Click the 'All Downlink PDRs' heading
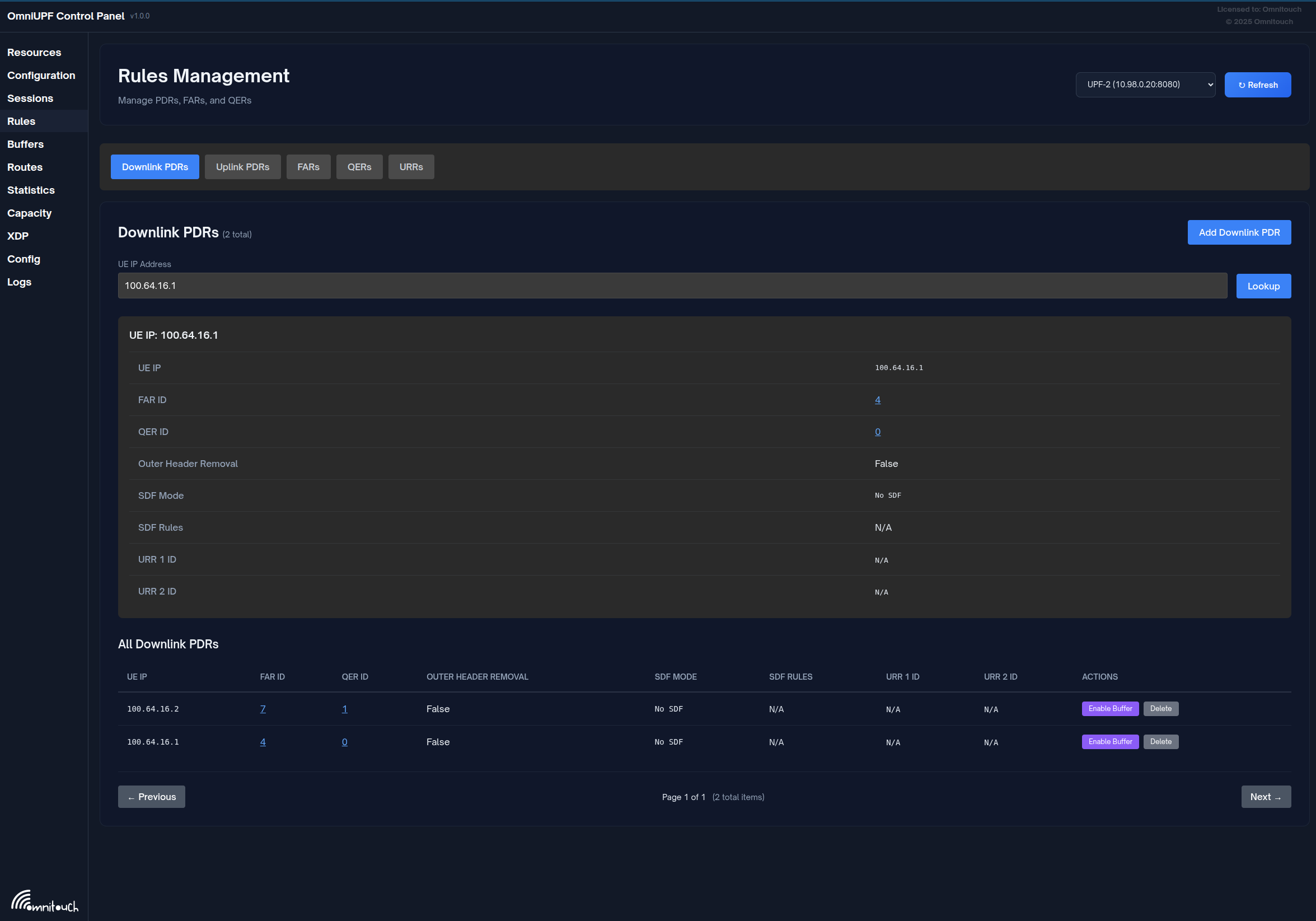 pos(168,644)
